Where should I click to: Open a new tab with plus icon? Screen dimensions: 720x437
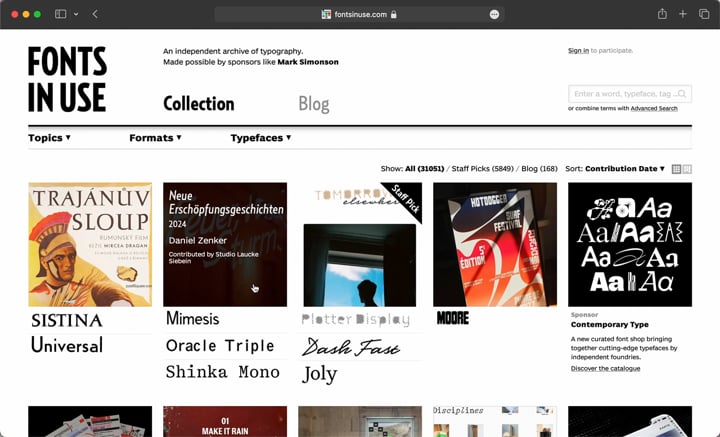coord(683,14)
